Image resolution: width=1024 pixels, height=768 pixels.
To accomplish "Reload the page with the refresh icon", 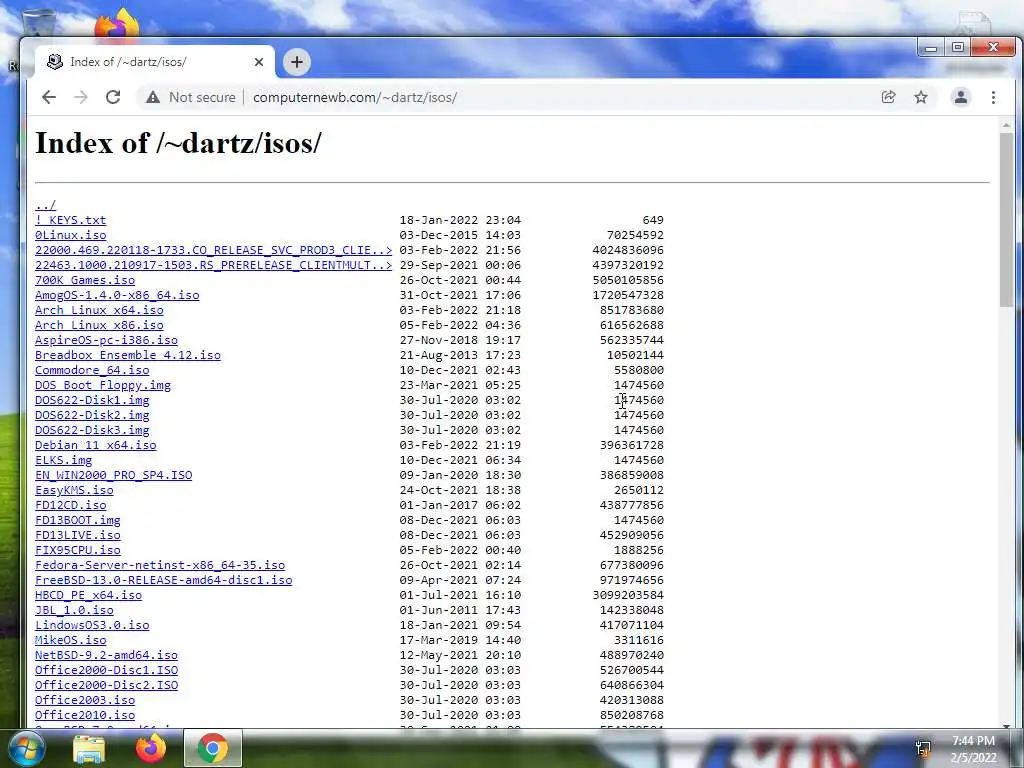I will pyautogui.click(x=113, y=97).
